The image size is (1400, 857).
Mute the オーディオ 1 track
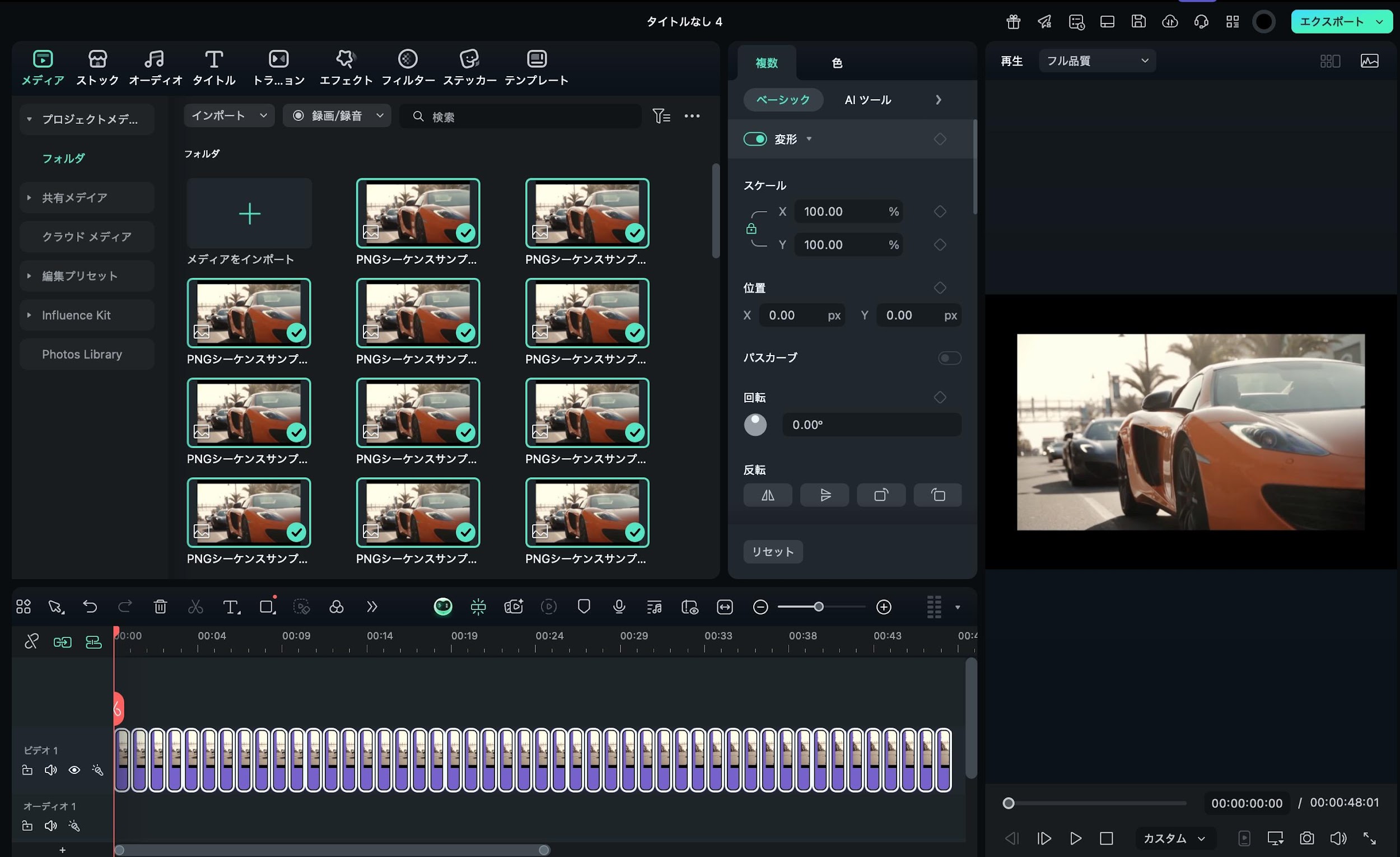point(50,825)
